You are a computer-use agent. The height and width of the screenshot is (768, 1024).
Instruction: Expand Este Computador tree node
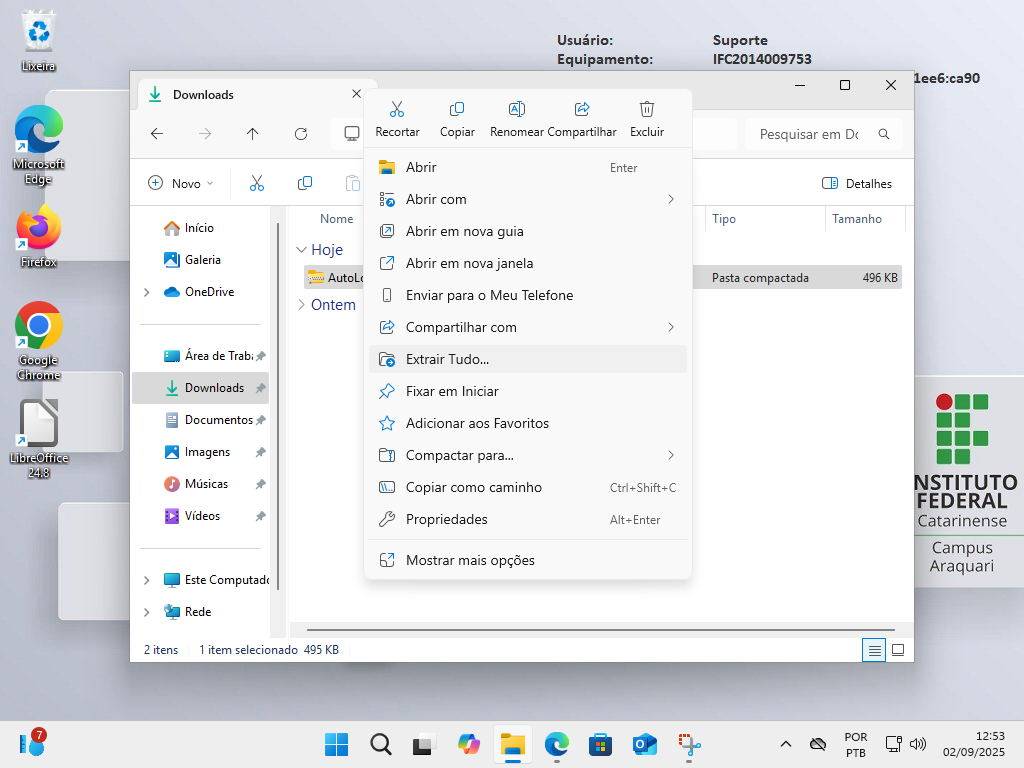pyautogui.click(x=147, y=580)
